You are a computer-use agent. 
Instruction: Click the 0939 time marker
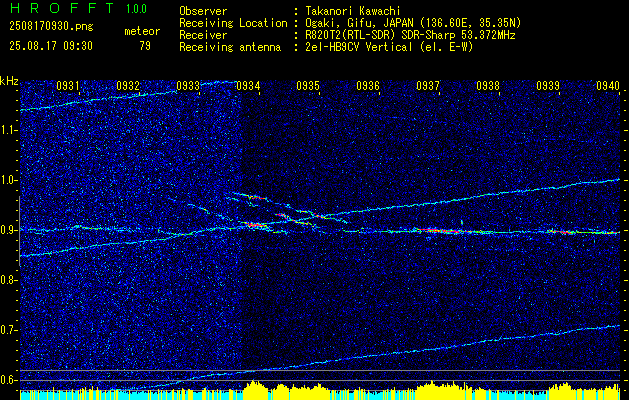tap(548, 85)
